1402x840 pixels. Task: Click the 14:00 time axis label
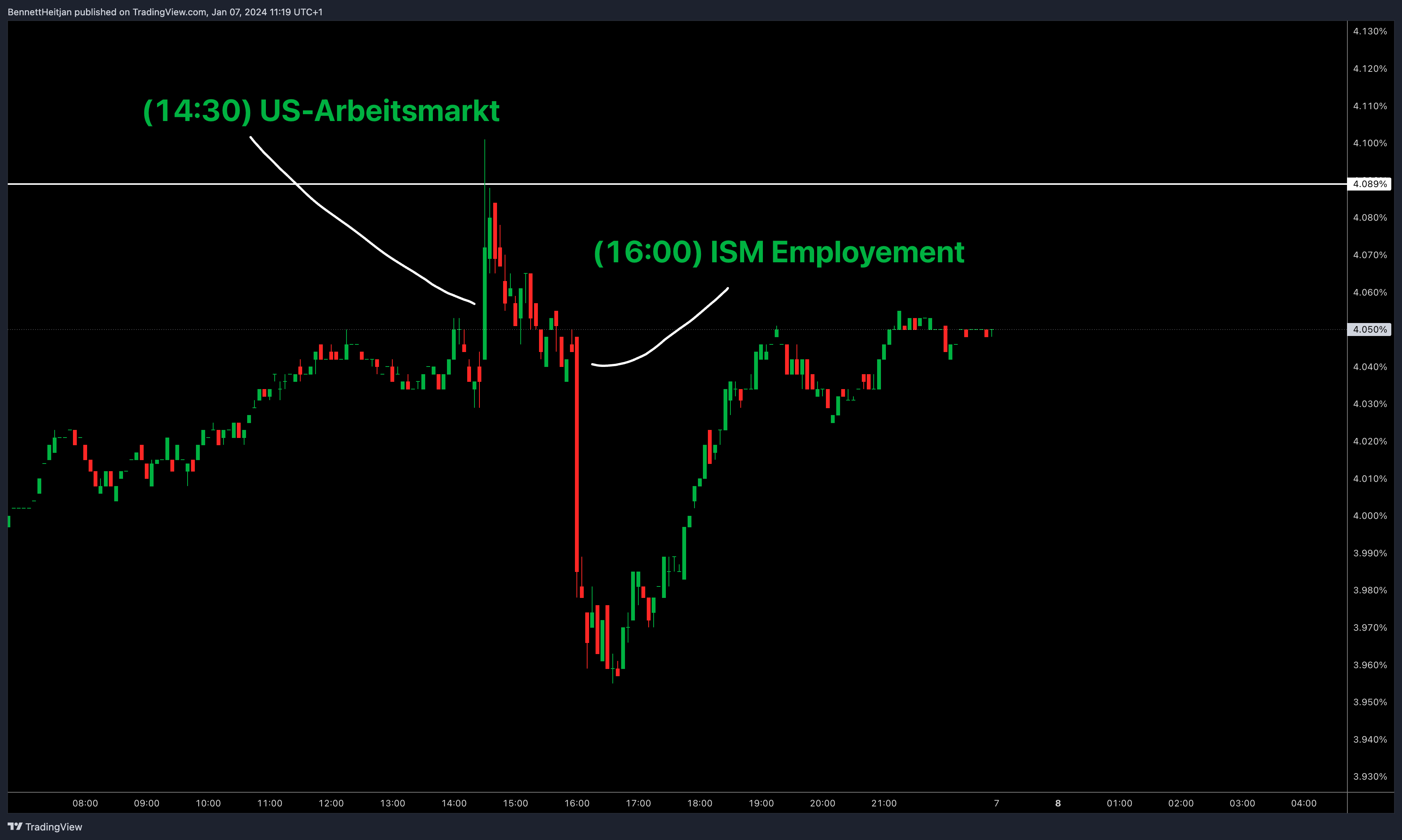453,803
